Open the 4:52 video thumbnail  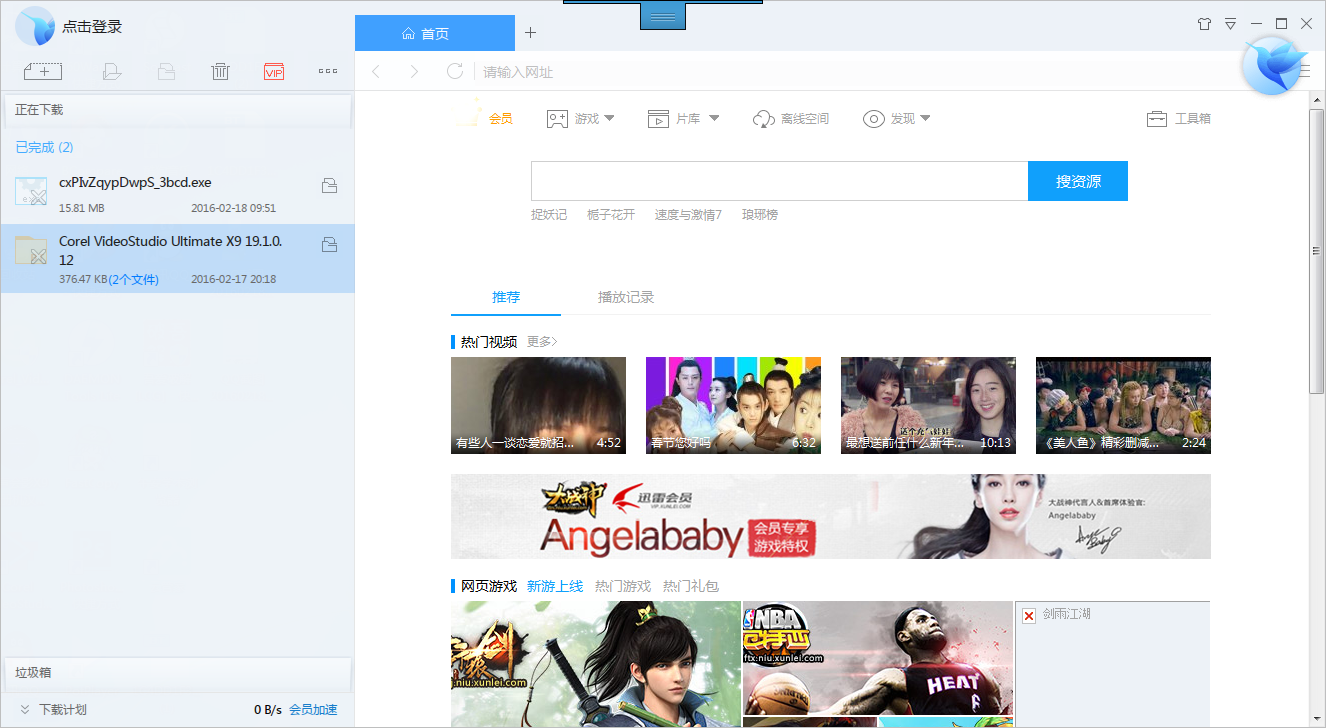(538, 405)
